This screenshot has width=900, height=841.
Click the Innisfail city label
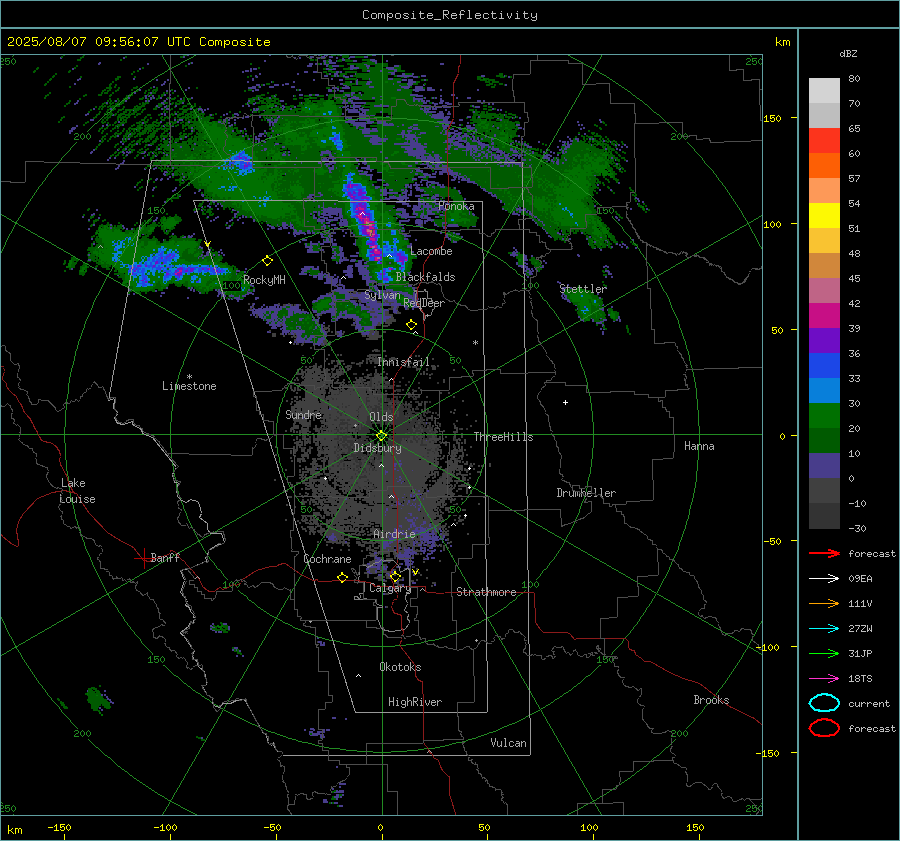click(x=403, y=362)
